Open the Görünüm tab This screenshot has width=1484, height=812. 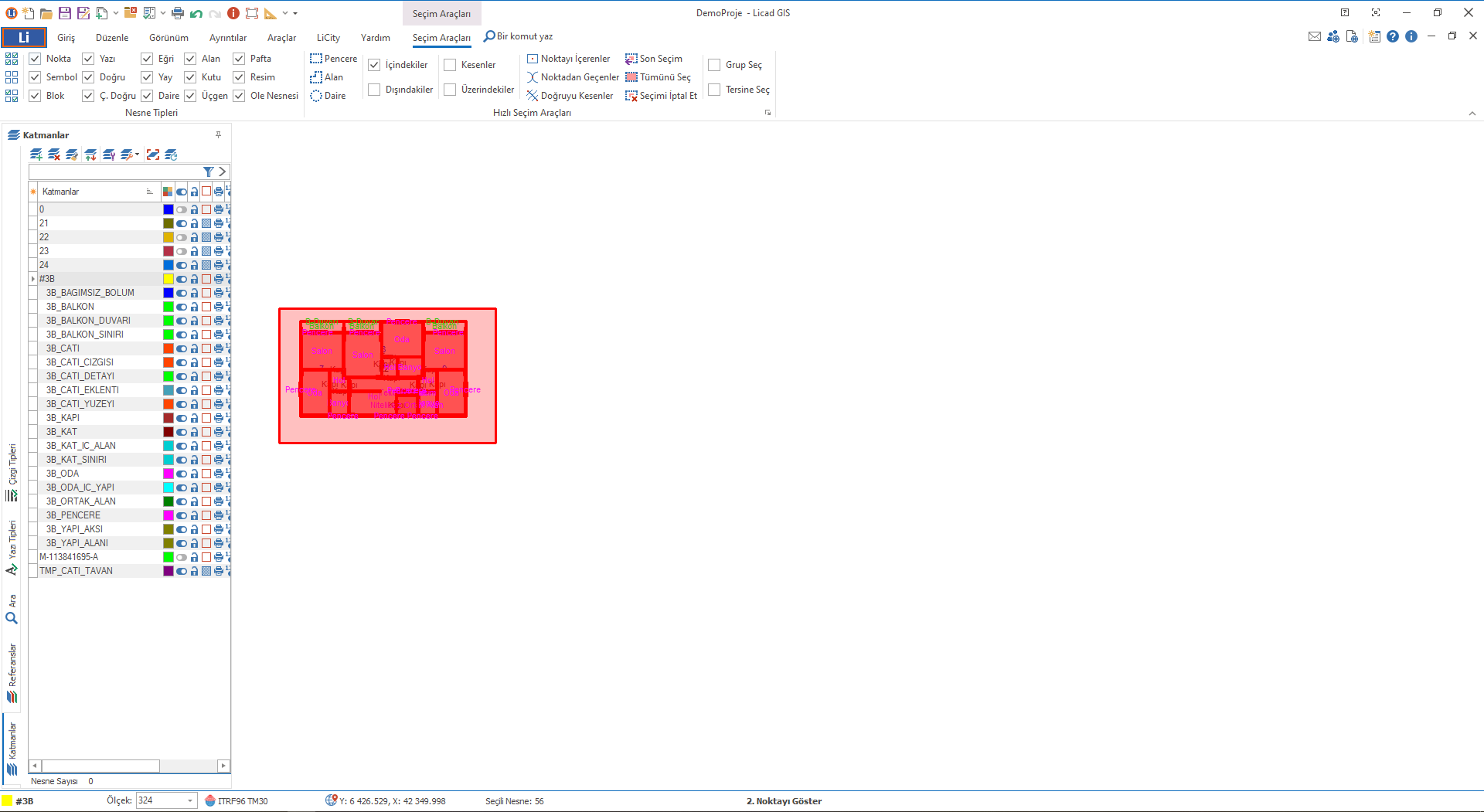168,37
